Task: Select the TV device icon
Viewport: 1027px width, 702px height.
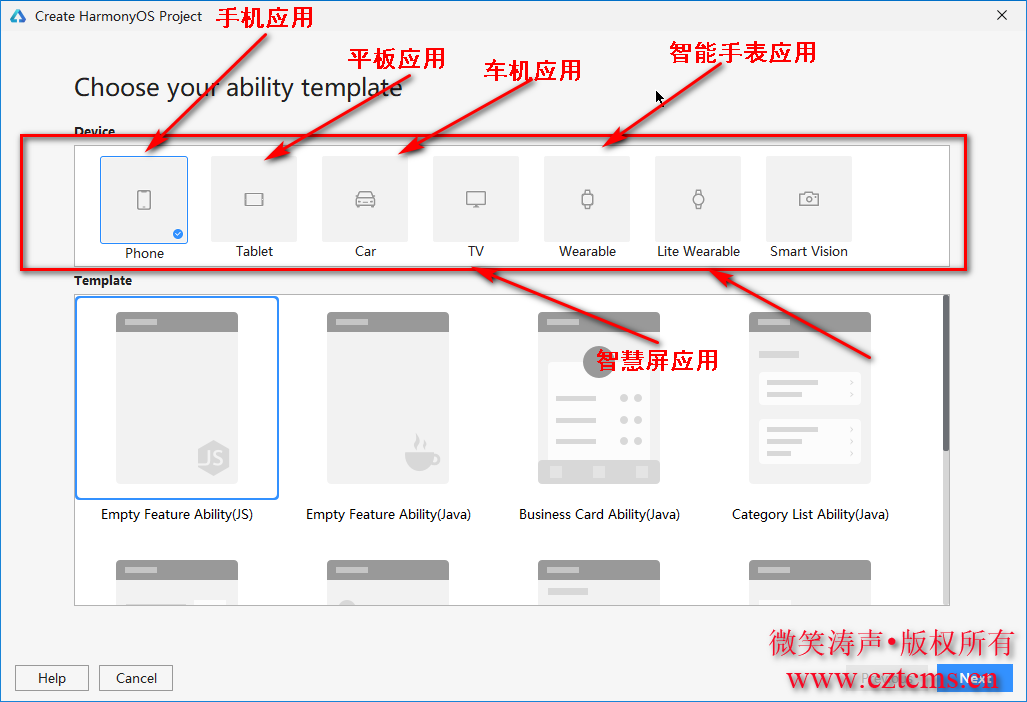Action: coord(476,199)
